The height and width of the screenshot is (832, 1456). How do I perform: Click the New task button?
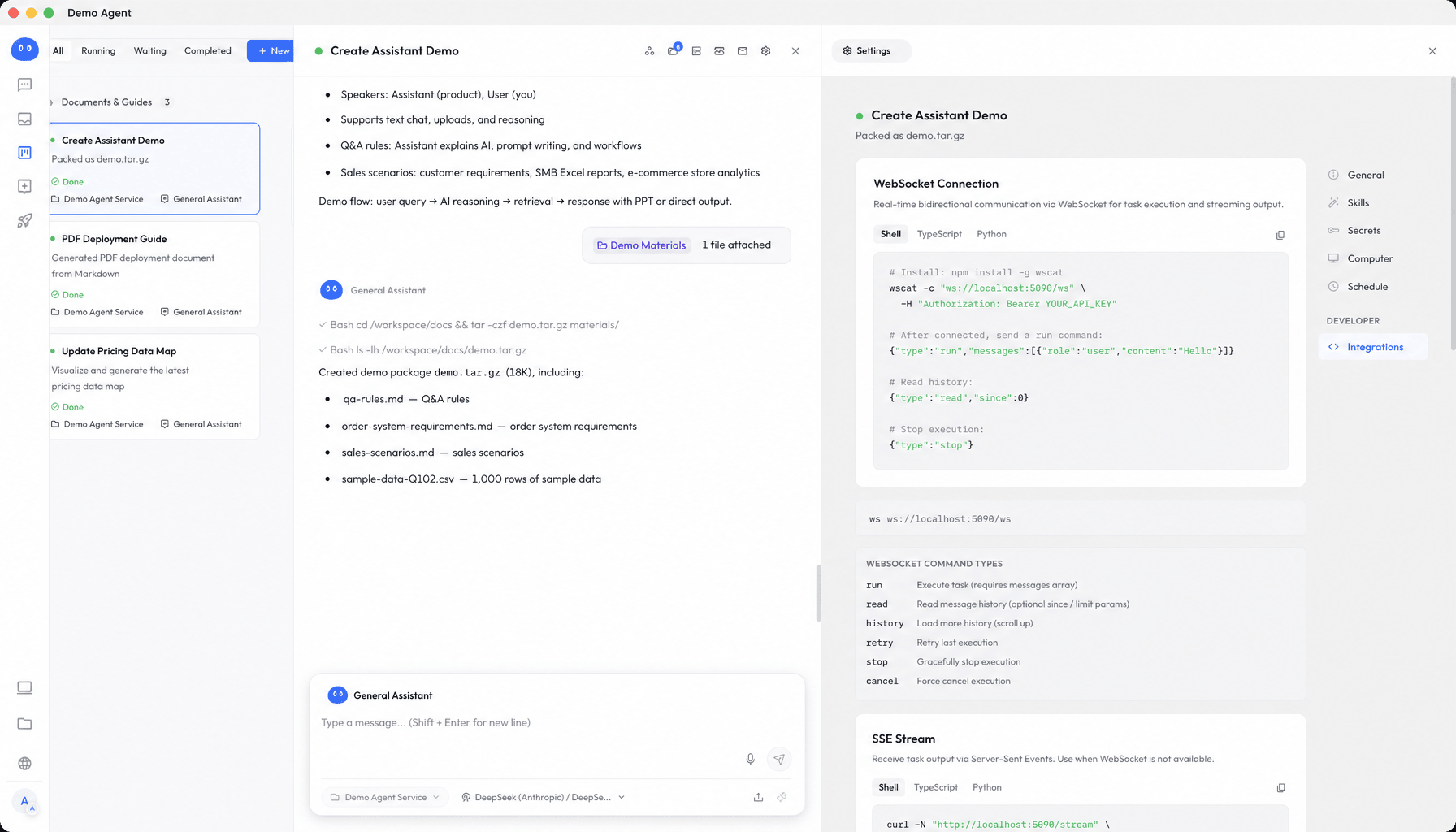point(271,50)
